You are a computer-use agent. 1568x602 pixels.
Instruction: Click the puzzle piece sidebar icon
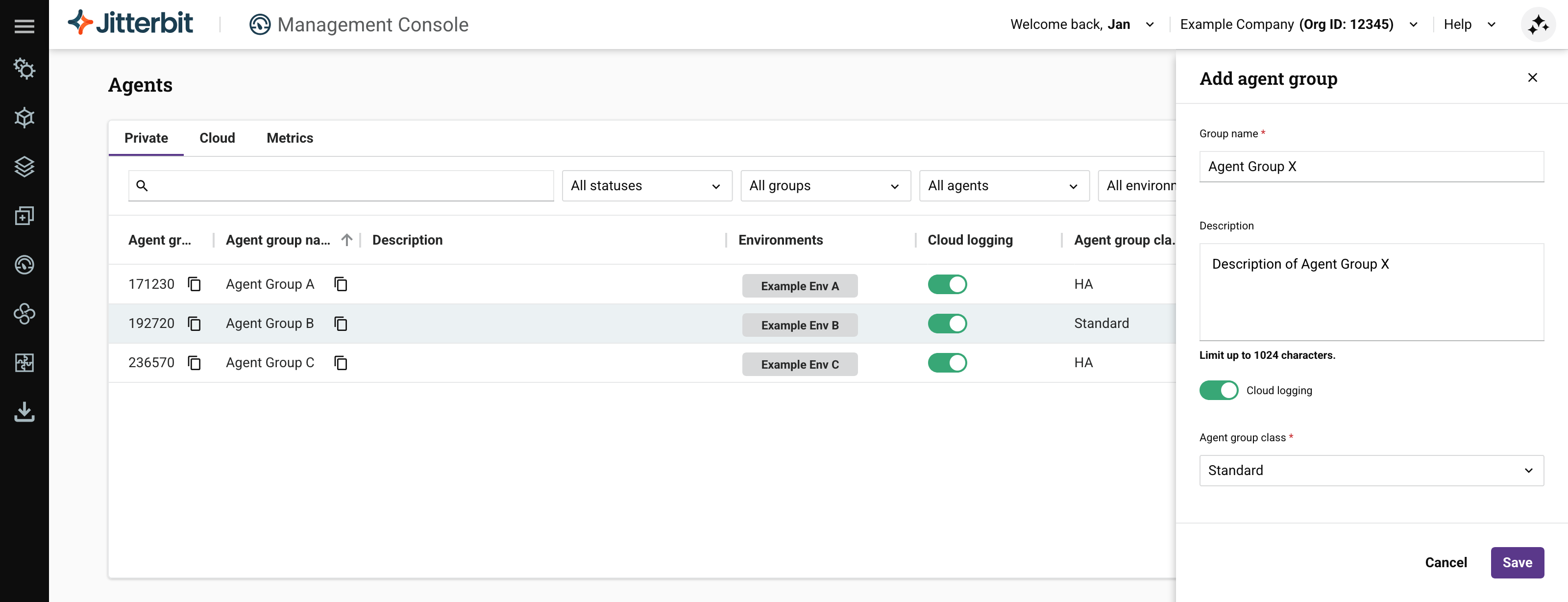pos(24,363)
